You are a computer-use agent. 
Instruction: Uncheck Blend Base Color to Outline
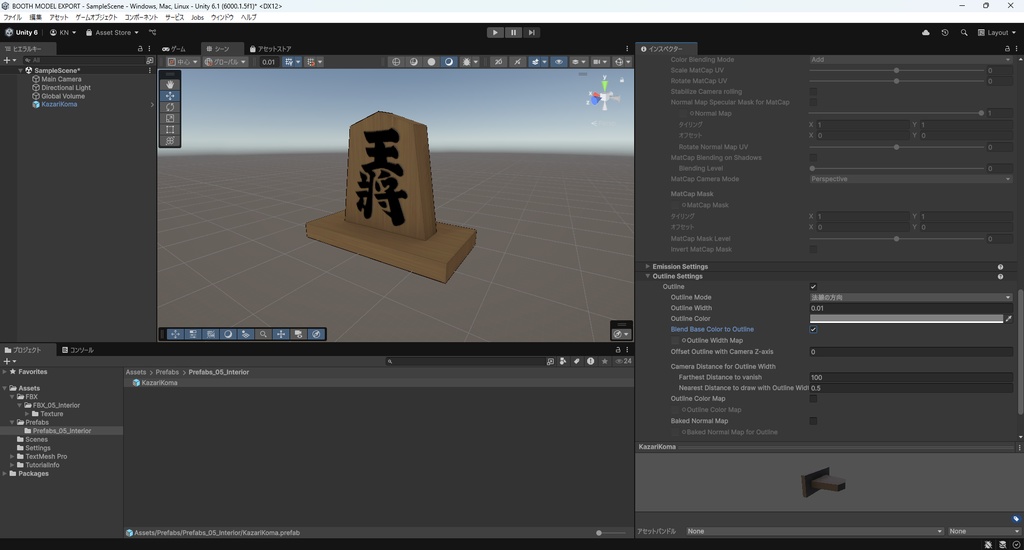pos(813,329)
